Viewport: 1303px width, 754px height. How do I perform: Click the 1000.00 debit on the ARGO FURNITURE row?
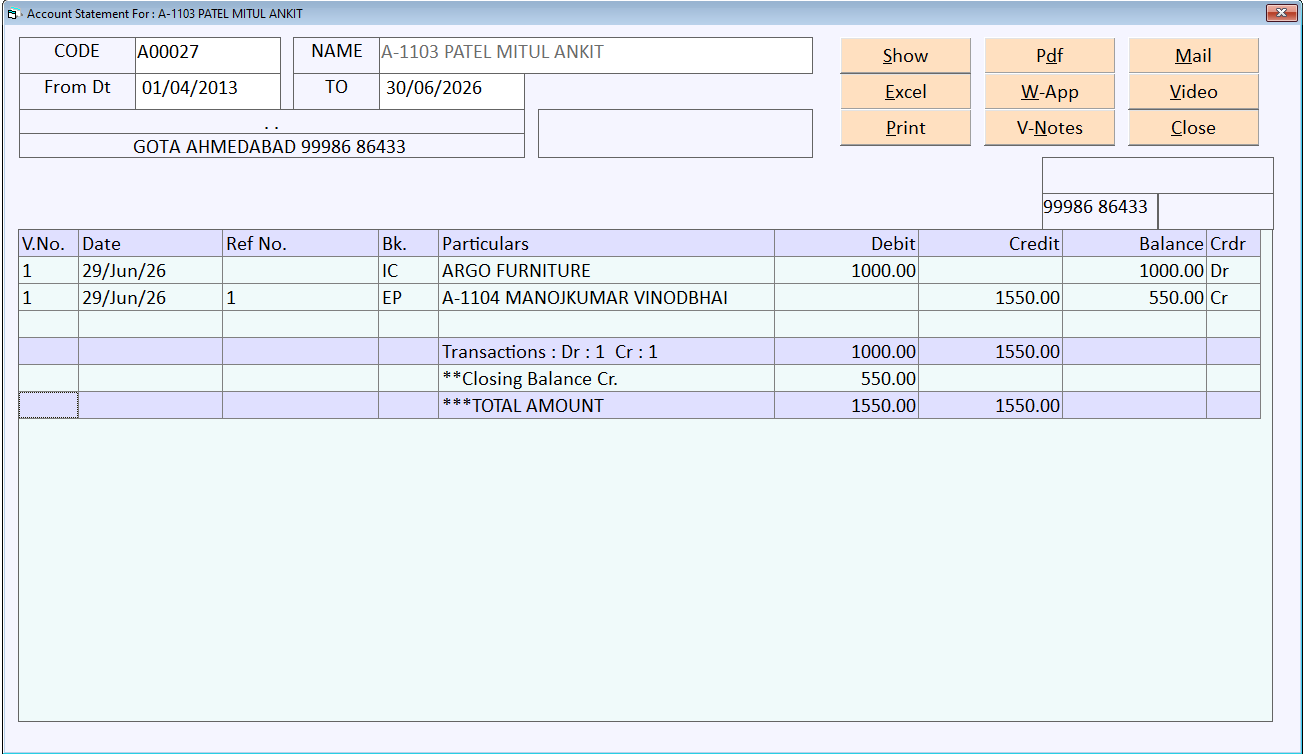(846, 271)
